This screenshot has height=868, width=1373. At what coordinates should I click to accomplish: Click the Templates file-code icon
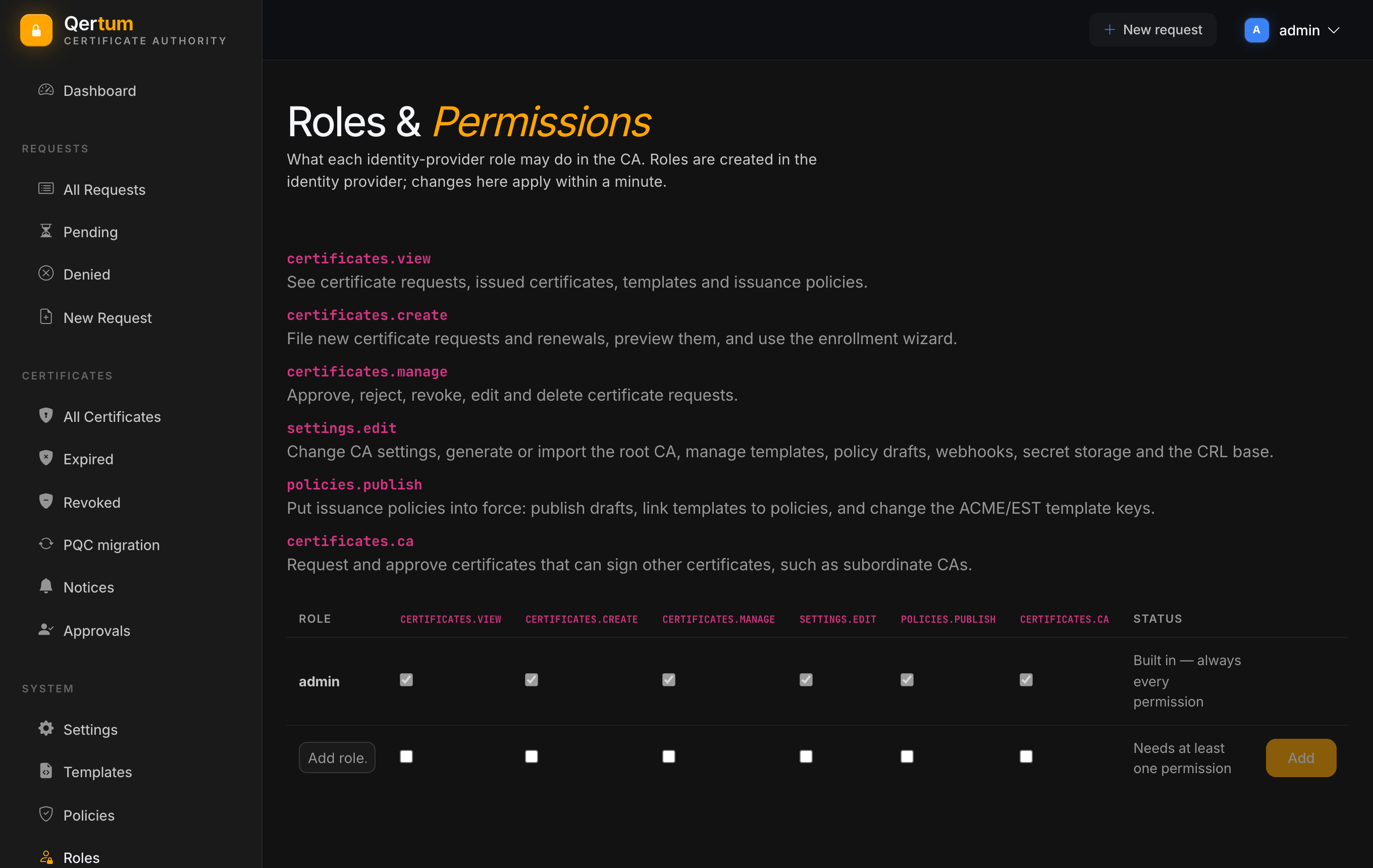[46, 771]
